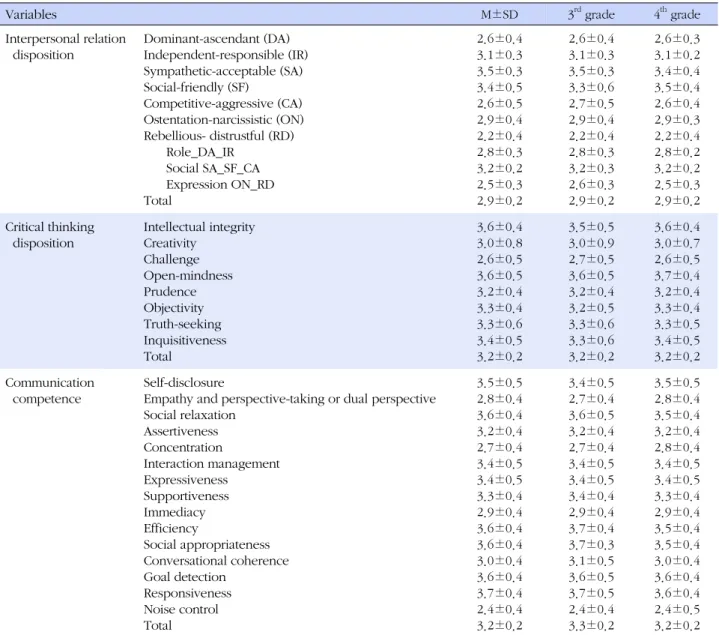
Task: Select the 'Independent-responsible (IR)' row label
Action: coord(226,55)
